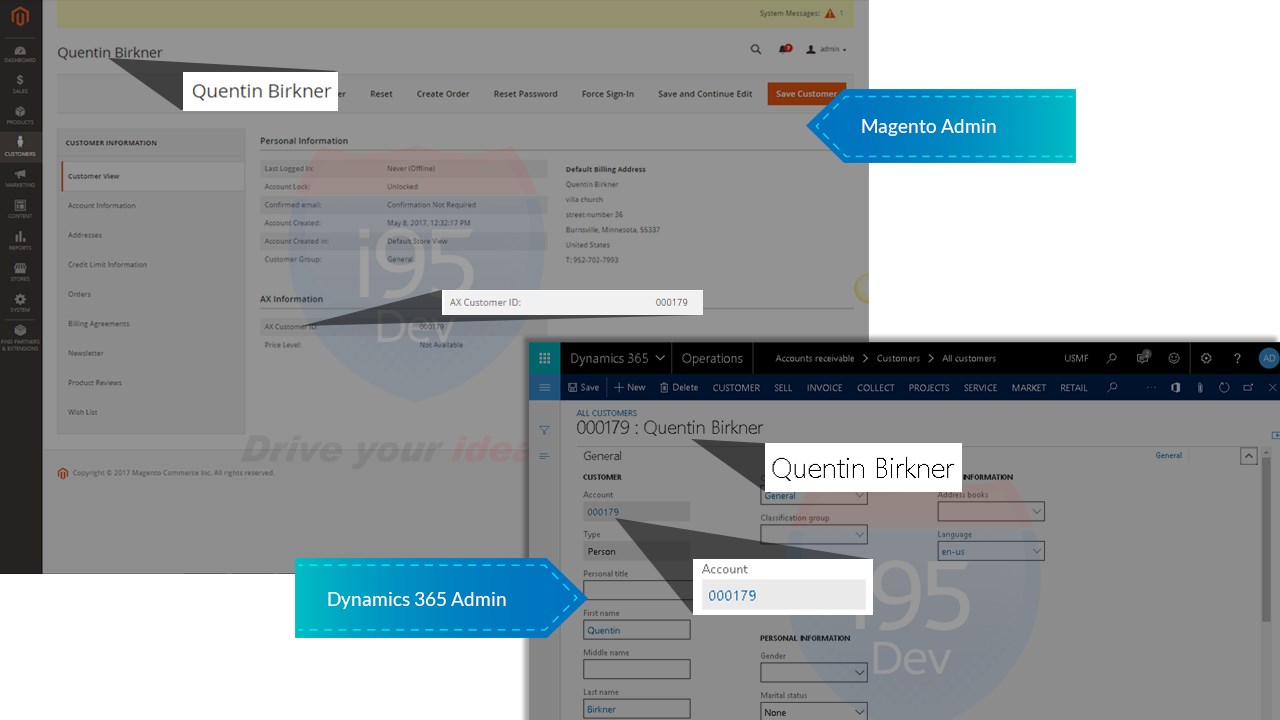The height and width of the screenshot is (720, 1280).
Task: Open Dynamics settings gear
Action: tap(1206, 358)
